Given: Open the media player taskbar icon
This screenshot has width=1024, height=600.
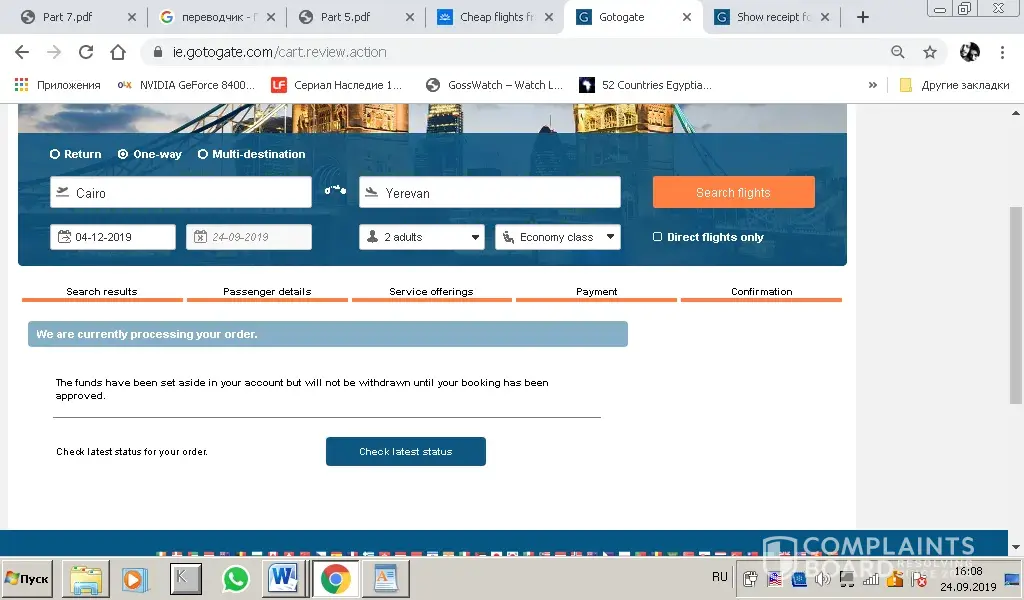Looking at the screenshot, I should (x=135, y=579).
